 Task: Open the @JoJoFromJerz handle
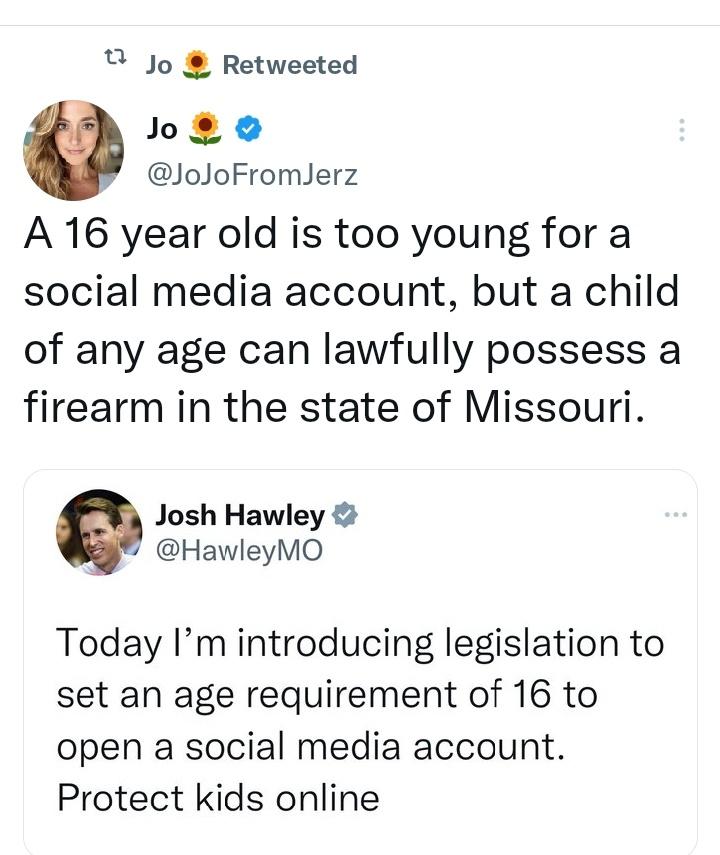tap(251, 175)
